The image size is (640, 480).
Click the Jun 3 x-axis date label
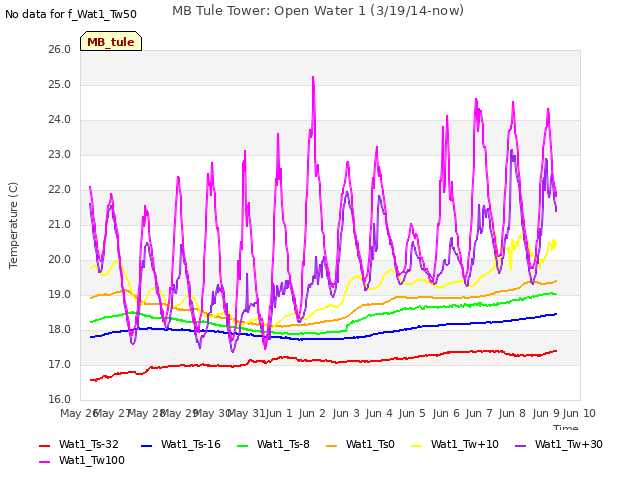pyautogui.click(x=346, y=413)
